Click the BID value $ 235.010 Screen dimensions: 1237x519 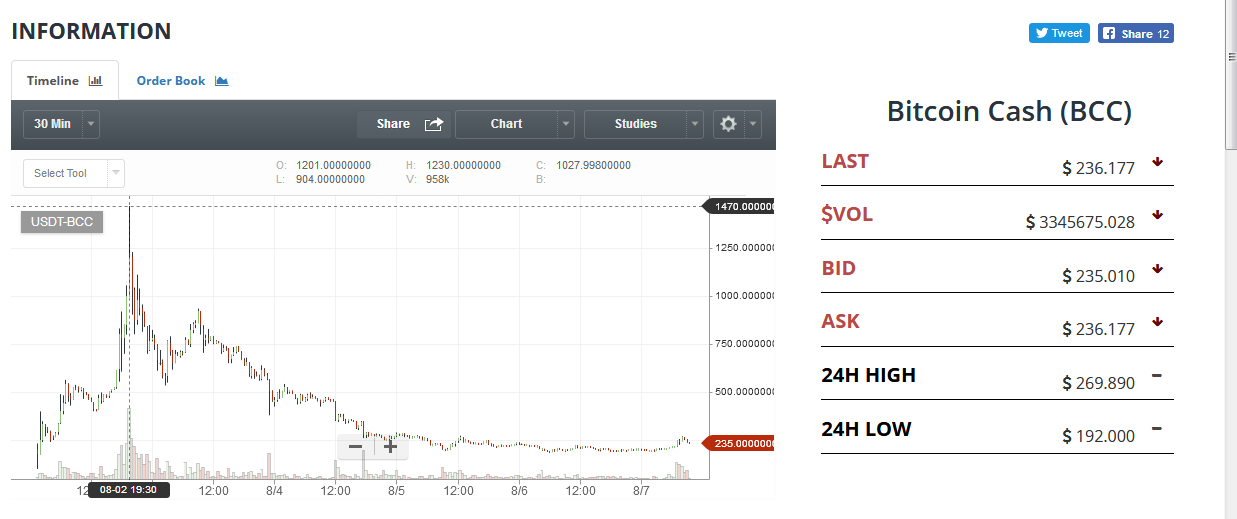tap(1098, 276)
